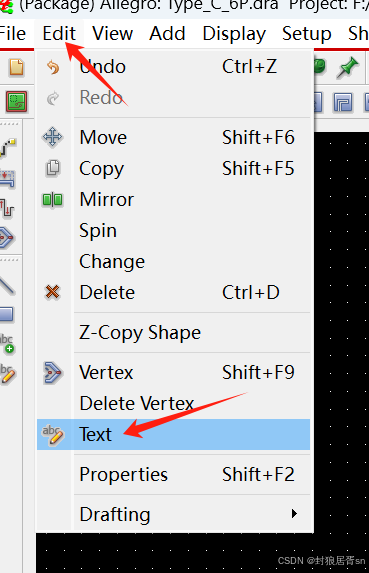The width and height of the screenshot is (369, 573).
Task: Select the Add Rectangle tool icon
Action: coord(7,314)
